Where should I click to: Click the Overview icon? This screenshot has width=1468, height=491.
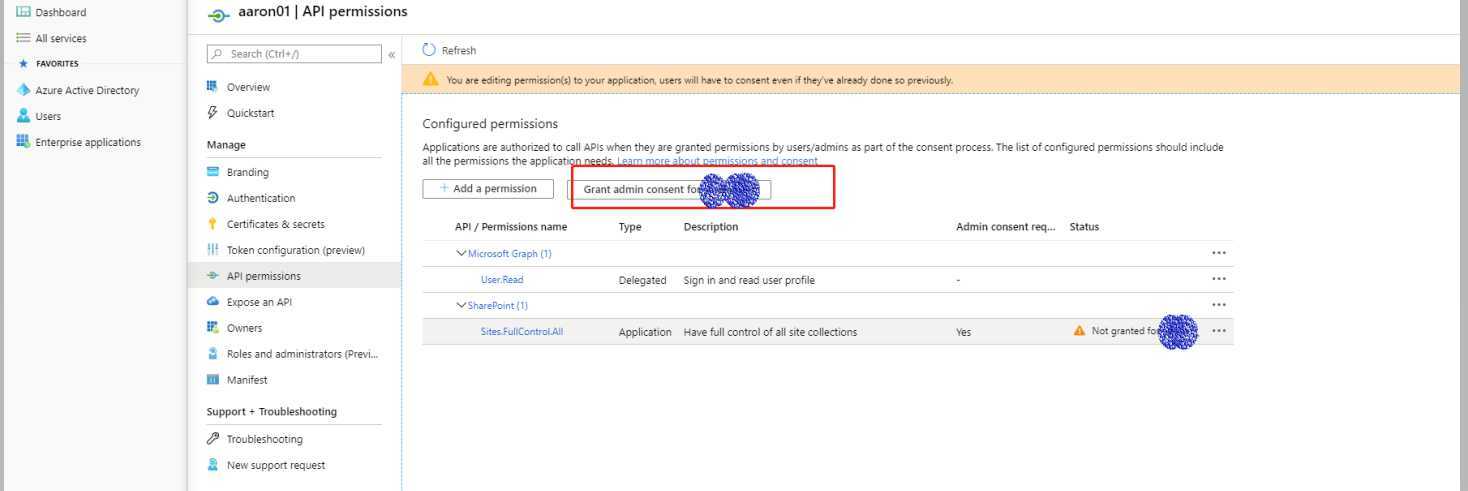(x=212, y=87)
